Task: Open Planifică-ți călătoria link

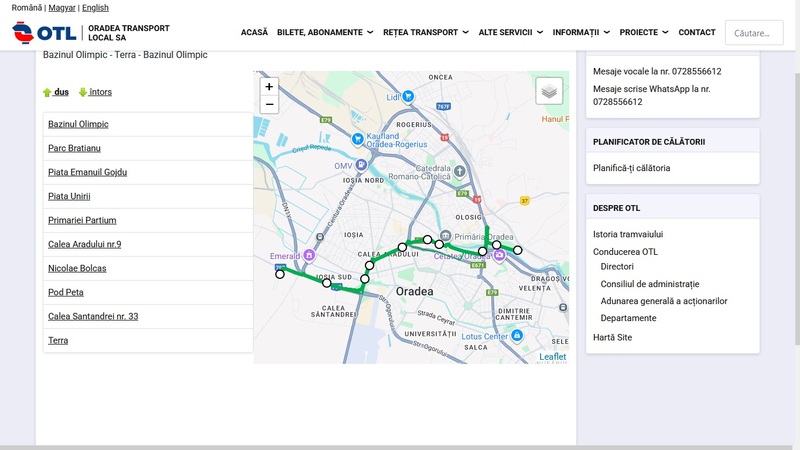Action: point(631,168)
